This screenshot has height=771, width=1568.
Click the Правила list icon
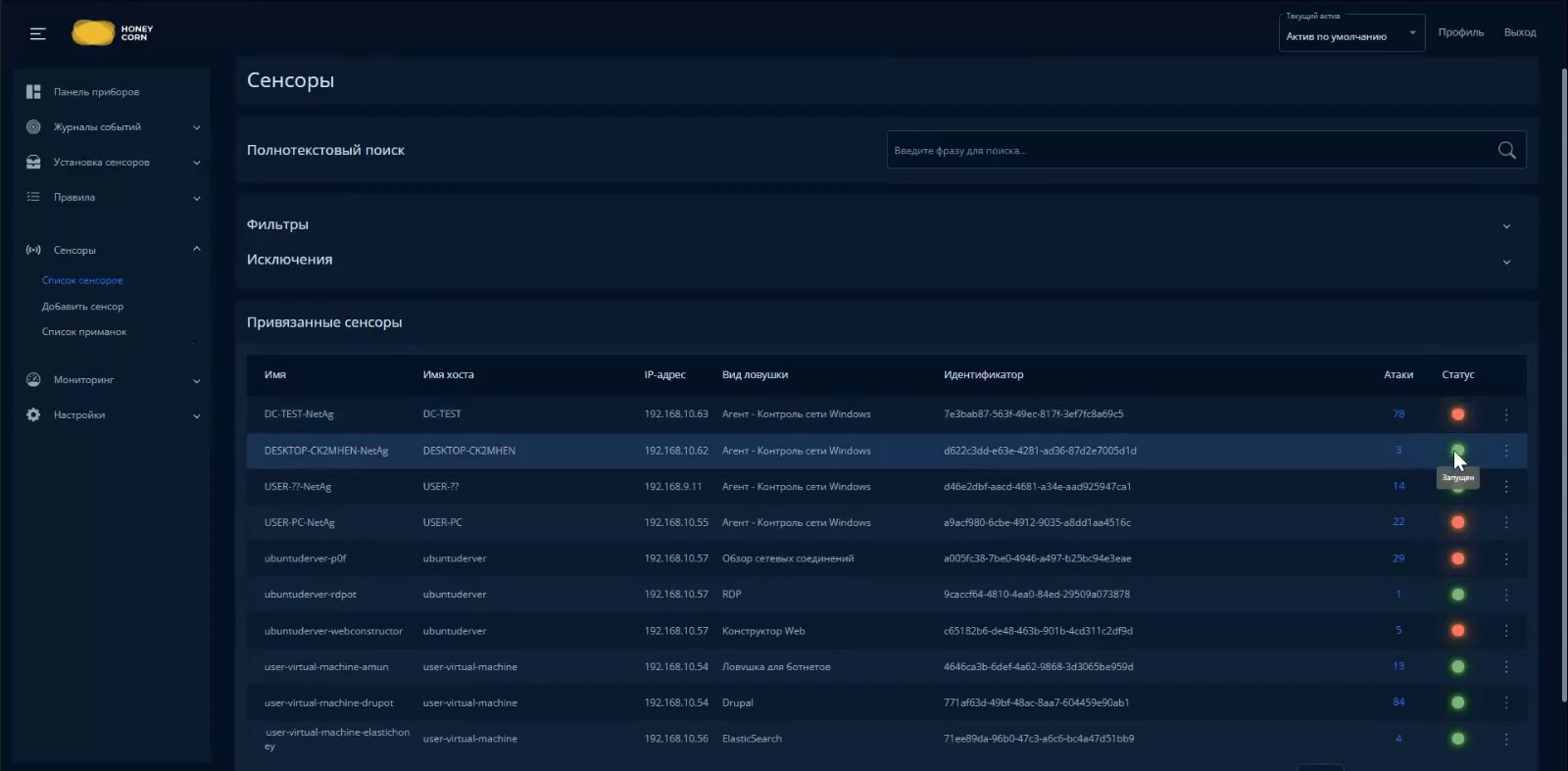coord(33,197)
